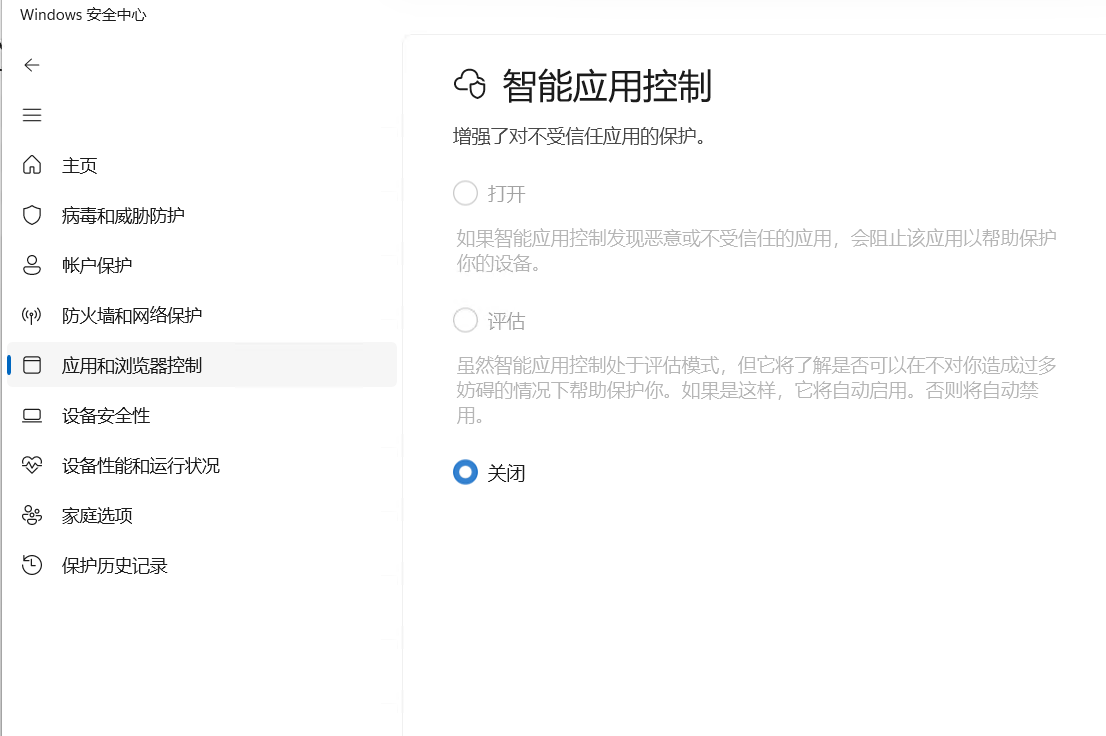Click the 家庭选项 family icon
Viewport: 1106px width, 736px height.
(x=31, y=515)
